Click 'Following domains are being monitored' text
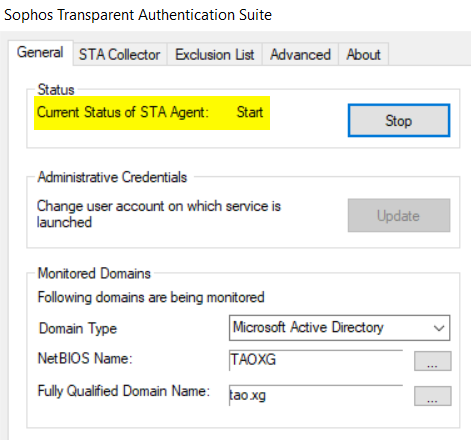The image size is (471, 440). (x=151, y=297)
